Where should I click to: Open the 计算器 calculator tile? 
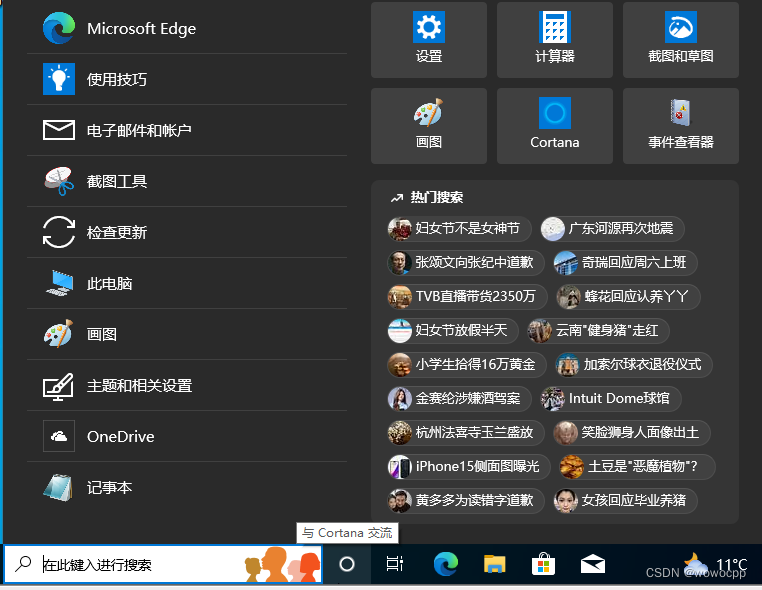[554, 40]
